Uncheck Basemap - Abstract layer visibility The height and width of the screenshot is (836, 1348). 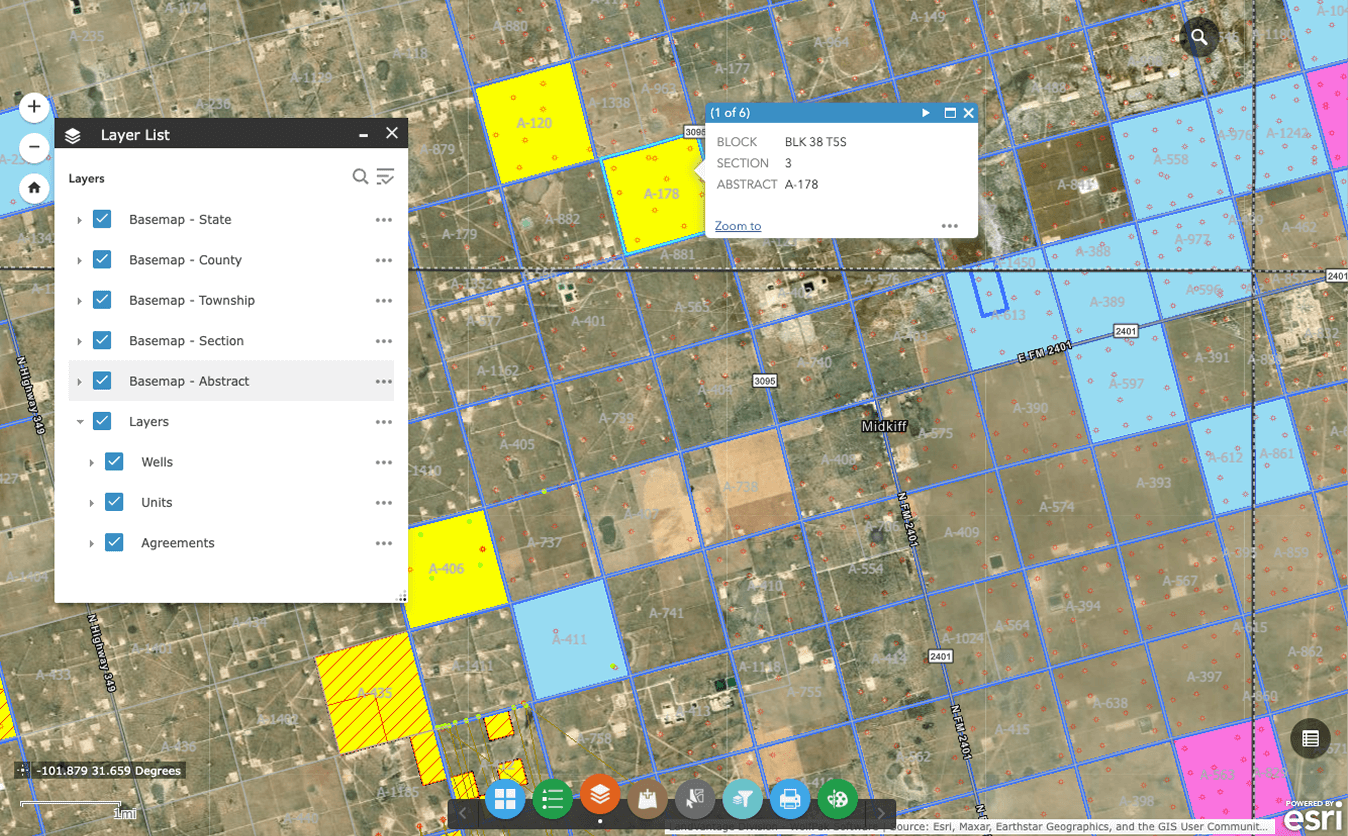click(102, 381)
